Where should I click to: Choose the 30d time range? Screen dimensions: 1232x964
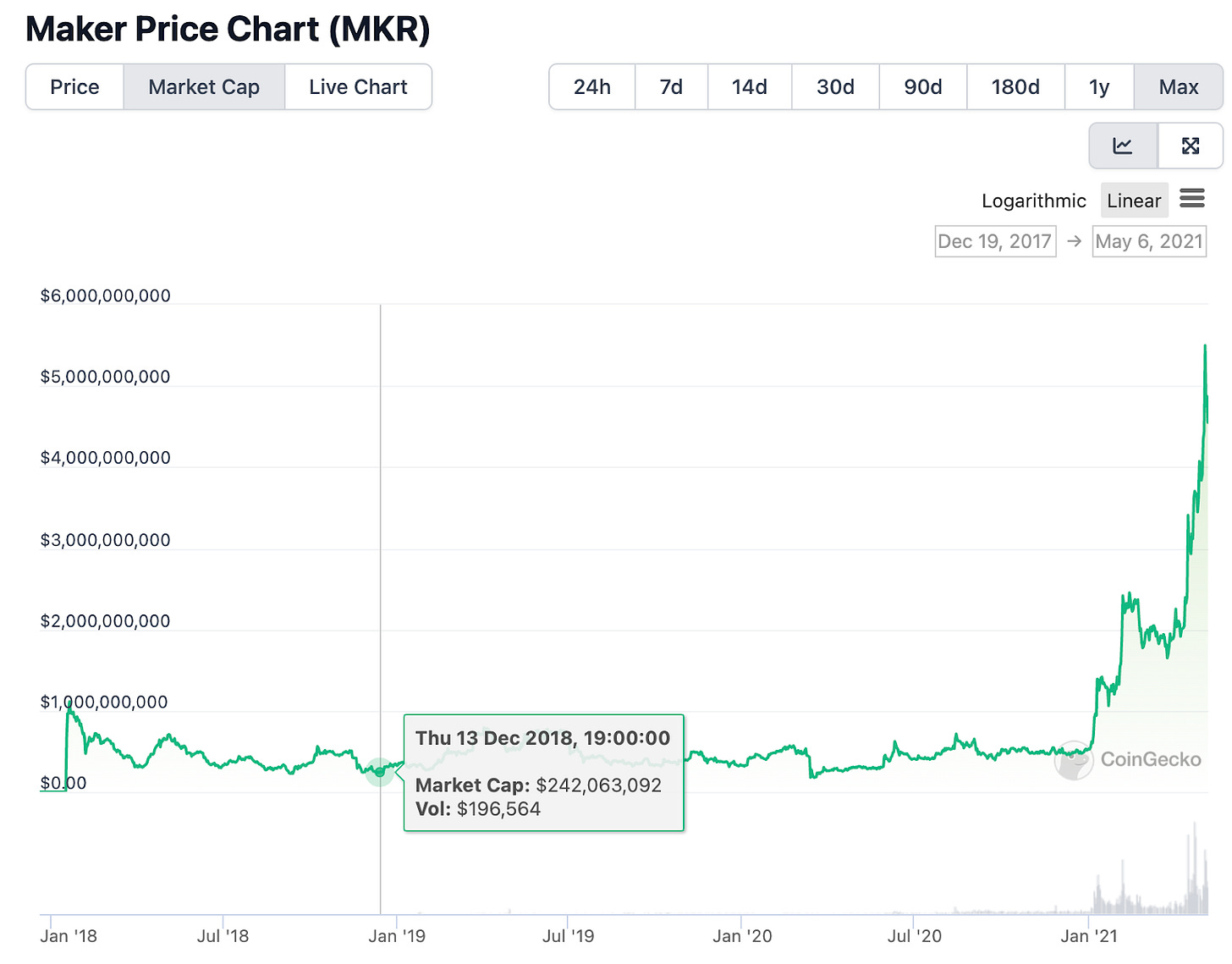[836, 87]
